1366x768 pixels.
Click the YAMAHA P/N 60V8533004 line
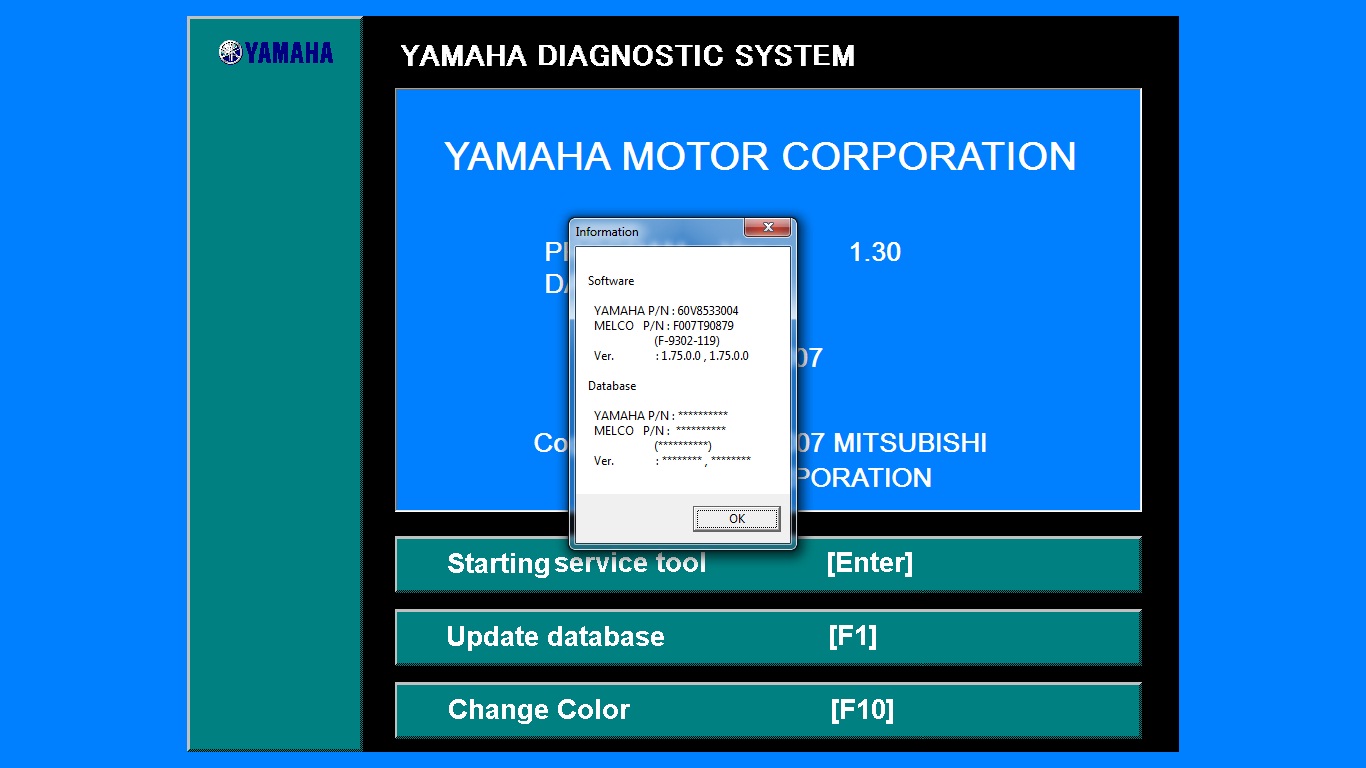pos(666,311)
